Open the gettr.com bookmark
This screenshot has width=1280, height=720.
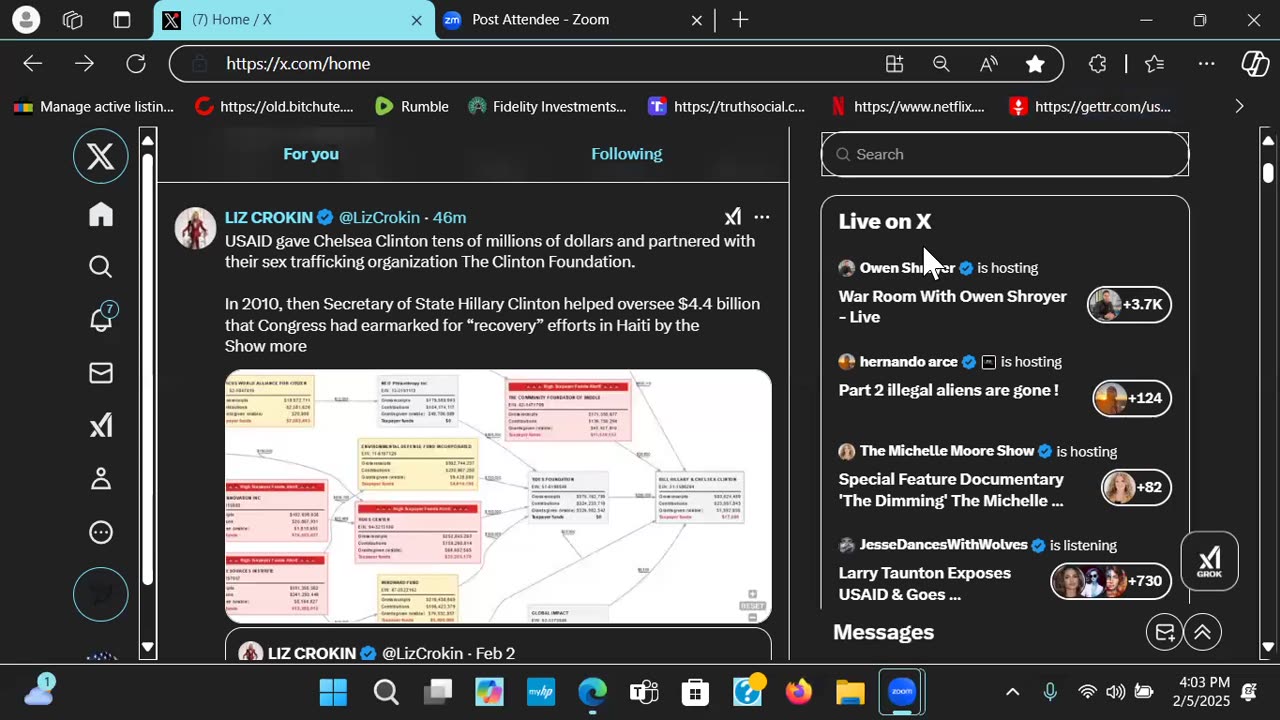[1089, 106]
